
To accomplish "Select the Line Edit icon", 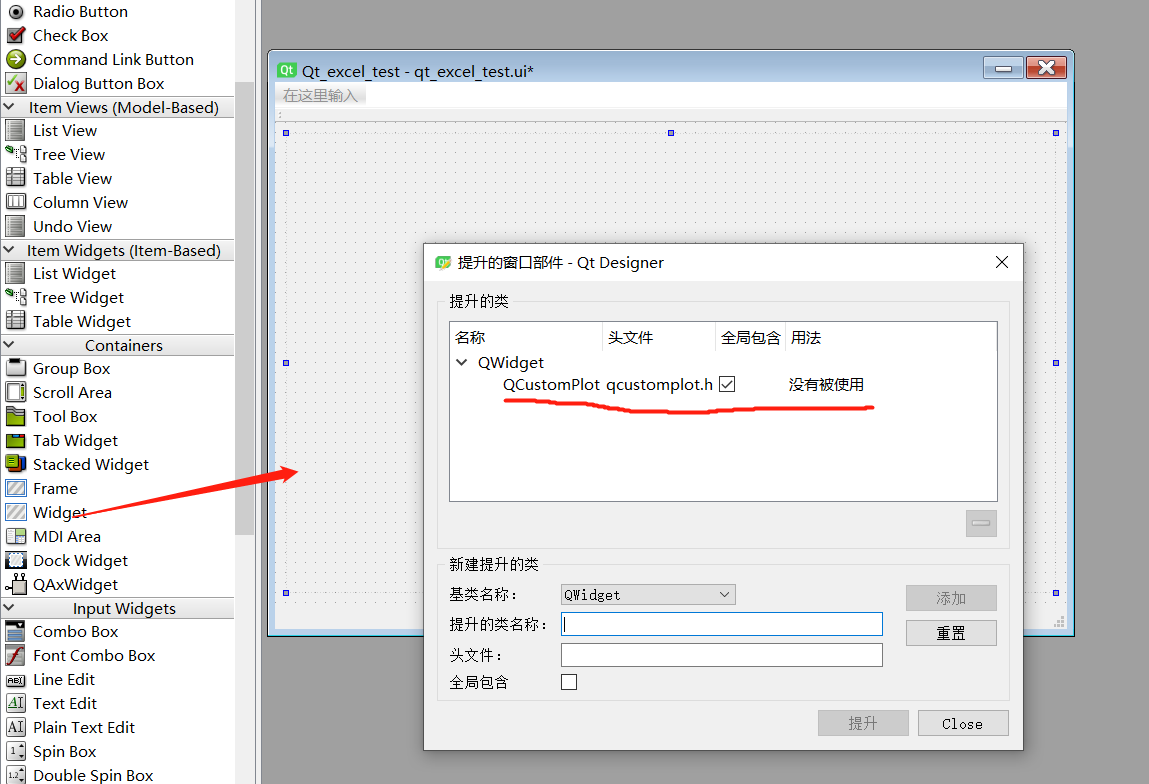I will click(x=15, y=680).
